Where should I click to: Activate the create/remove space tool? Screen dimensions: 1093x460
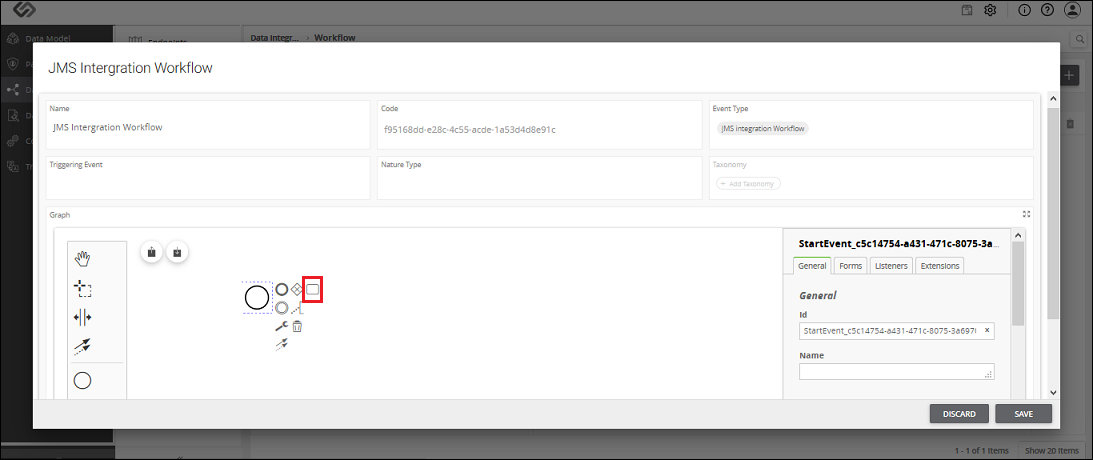coord(82,317)
